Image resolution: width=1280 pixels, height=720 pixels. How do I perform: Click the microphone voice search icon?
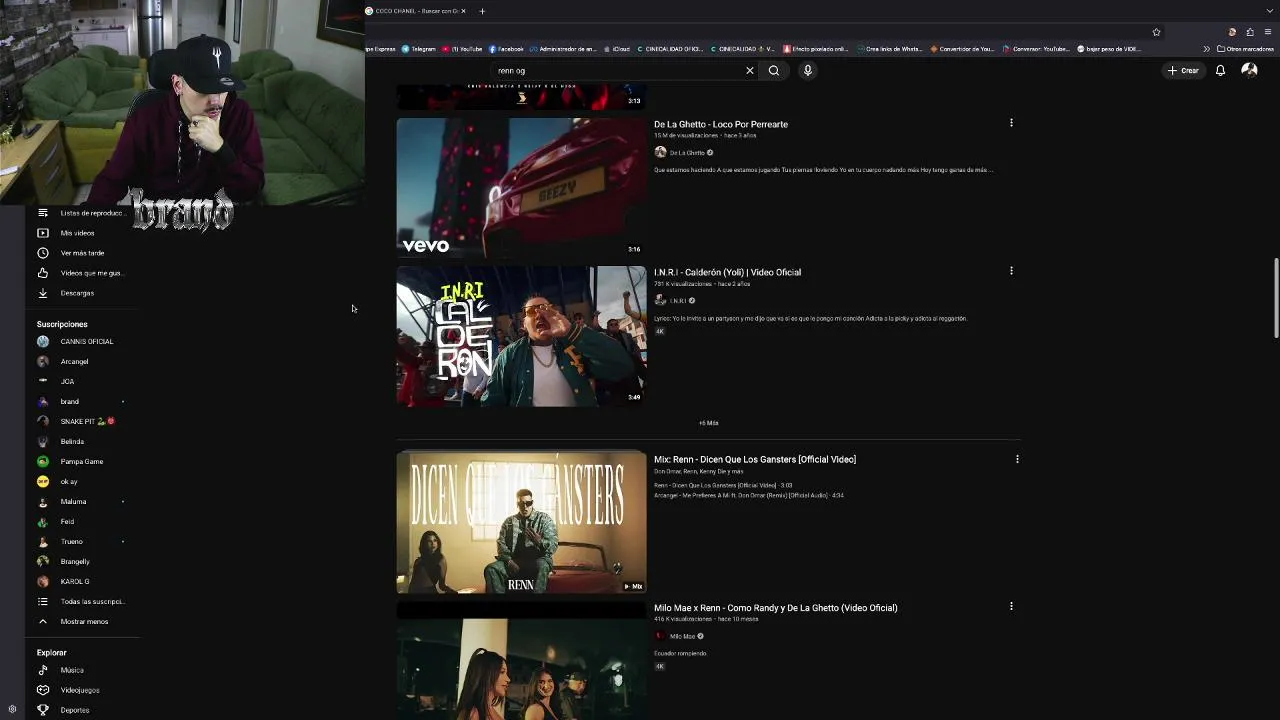pos(807,71)
